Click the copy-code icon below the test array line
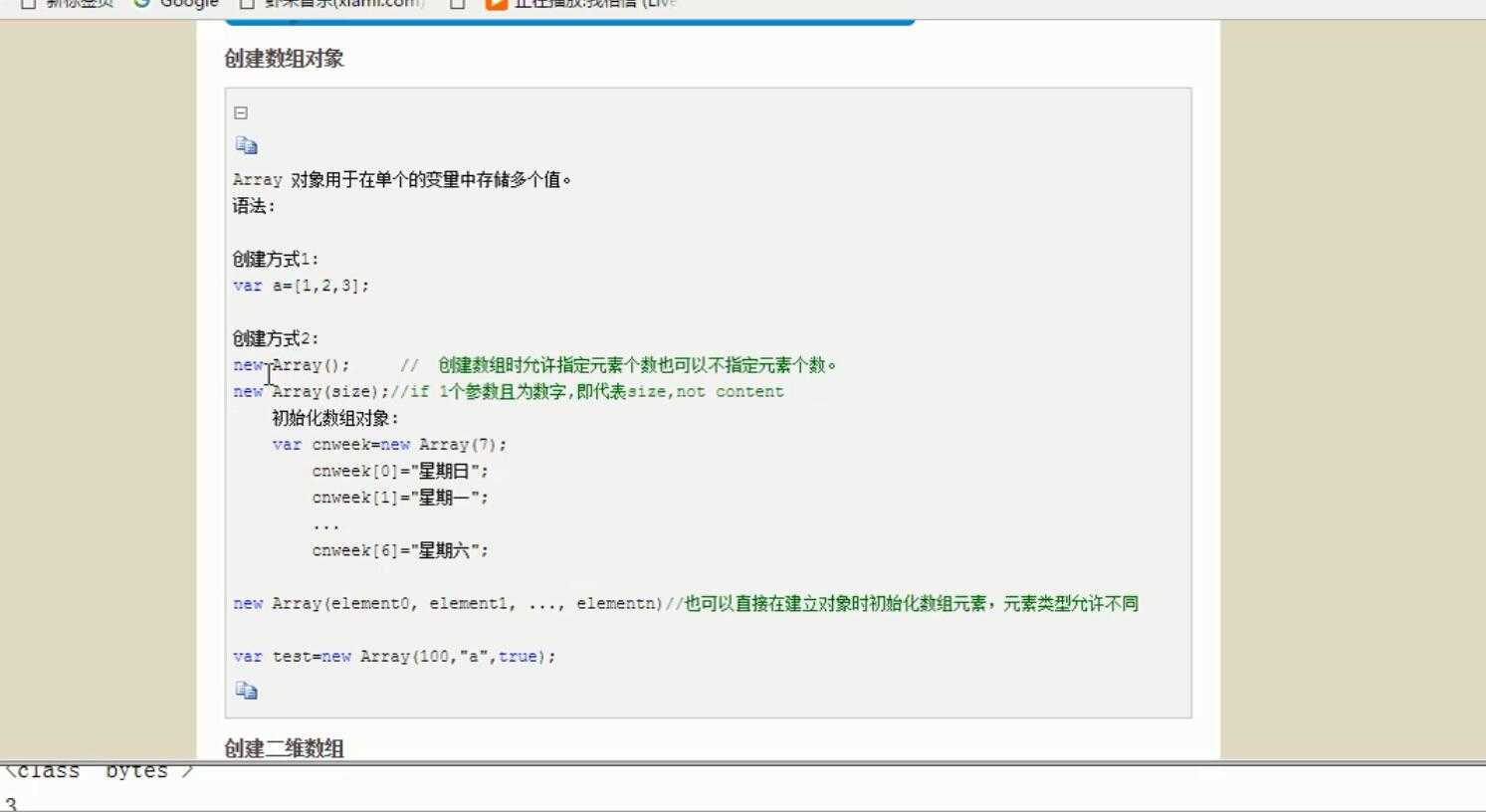Screen dimensions: 1486x812 click(246, 690)
